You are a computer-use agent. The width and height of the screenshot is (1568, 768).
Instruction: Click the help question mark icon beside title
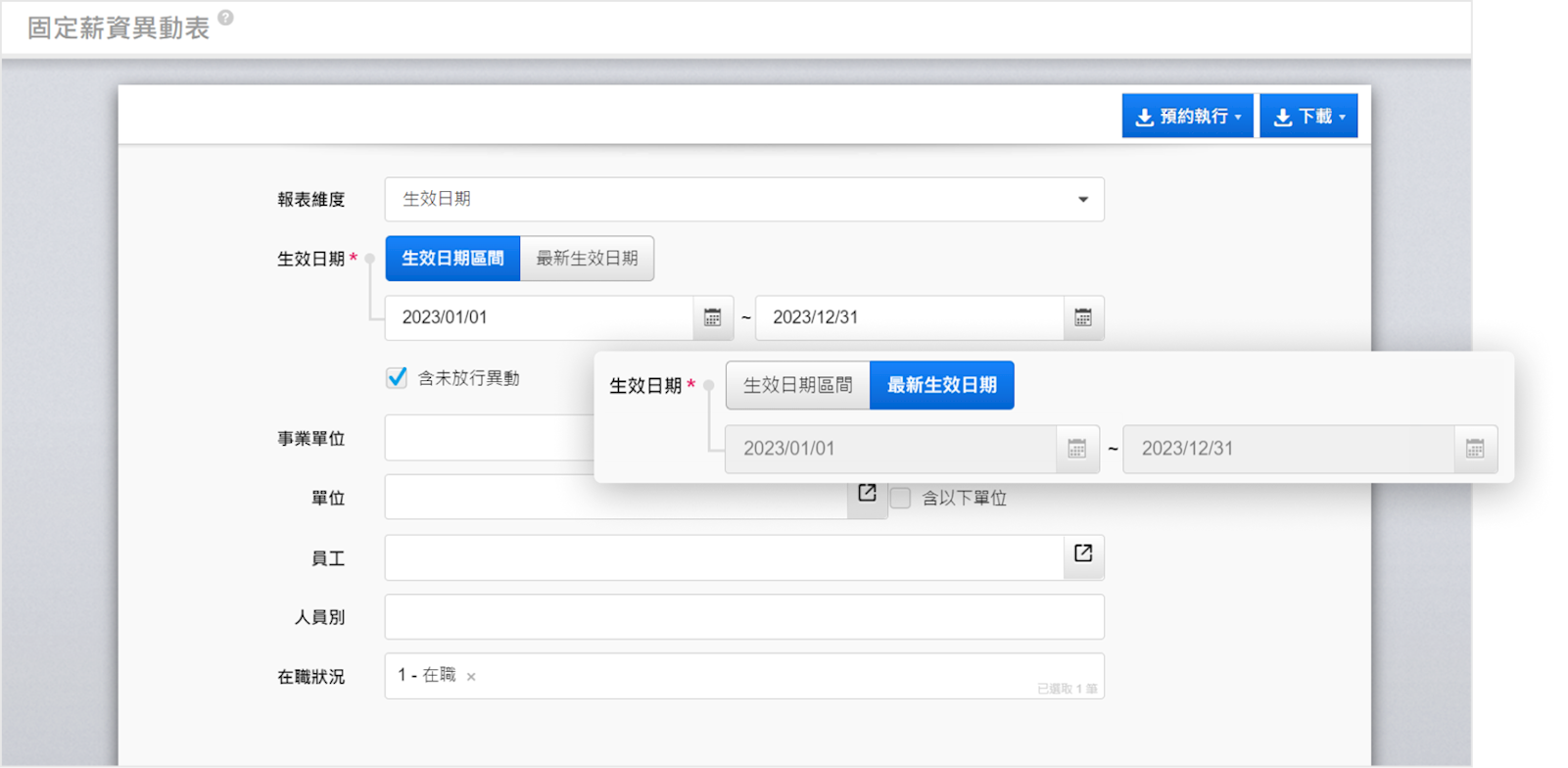coord(225,18)
